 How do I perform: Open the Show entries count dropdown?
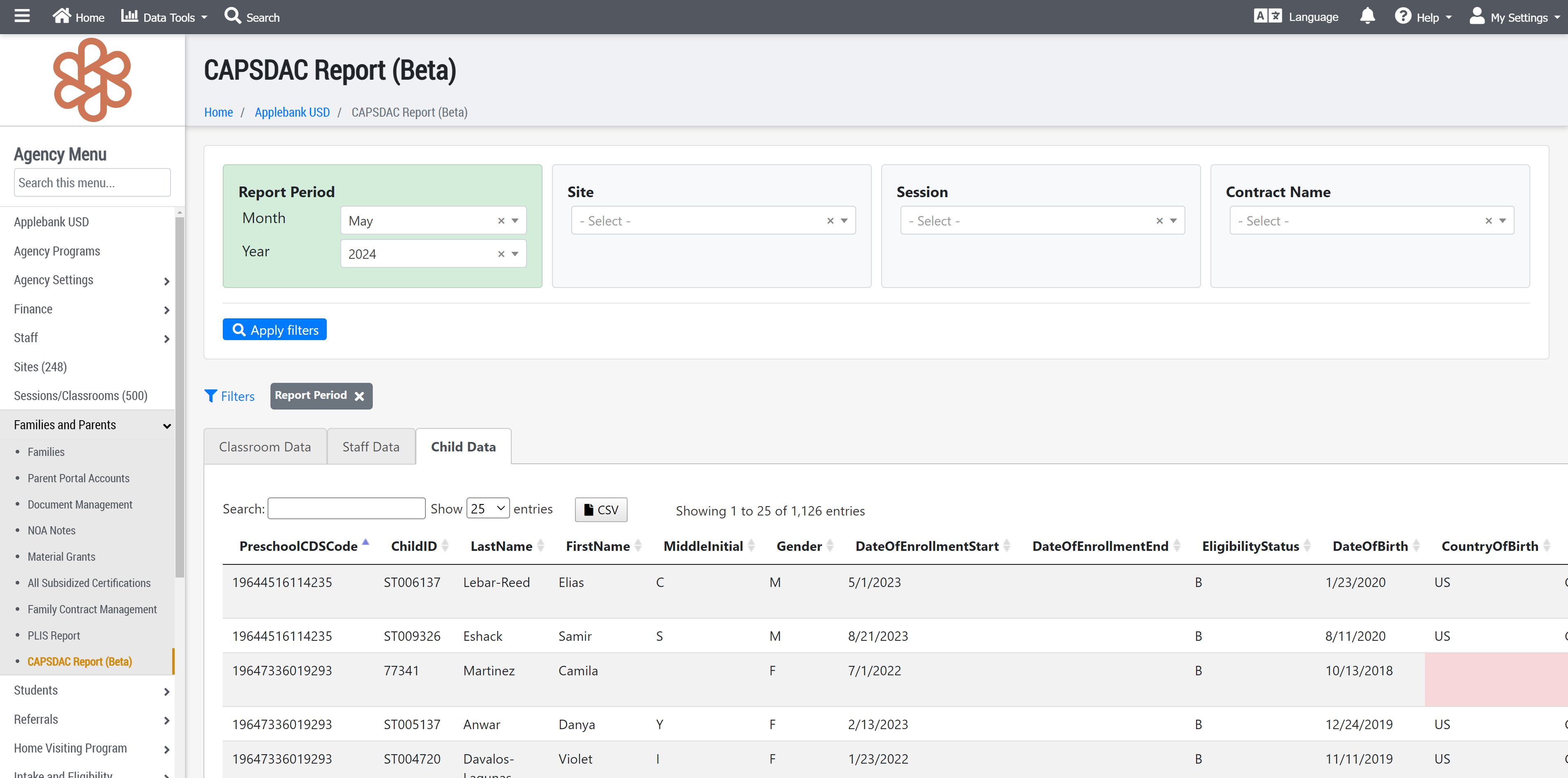click(x=488, y=509)
